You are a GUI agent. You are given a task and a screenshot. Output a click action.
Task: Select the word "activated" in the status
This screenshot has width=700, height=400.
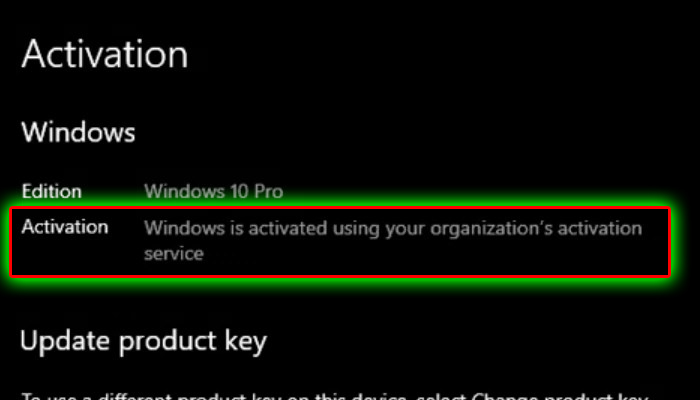point(288,228)
